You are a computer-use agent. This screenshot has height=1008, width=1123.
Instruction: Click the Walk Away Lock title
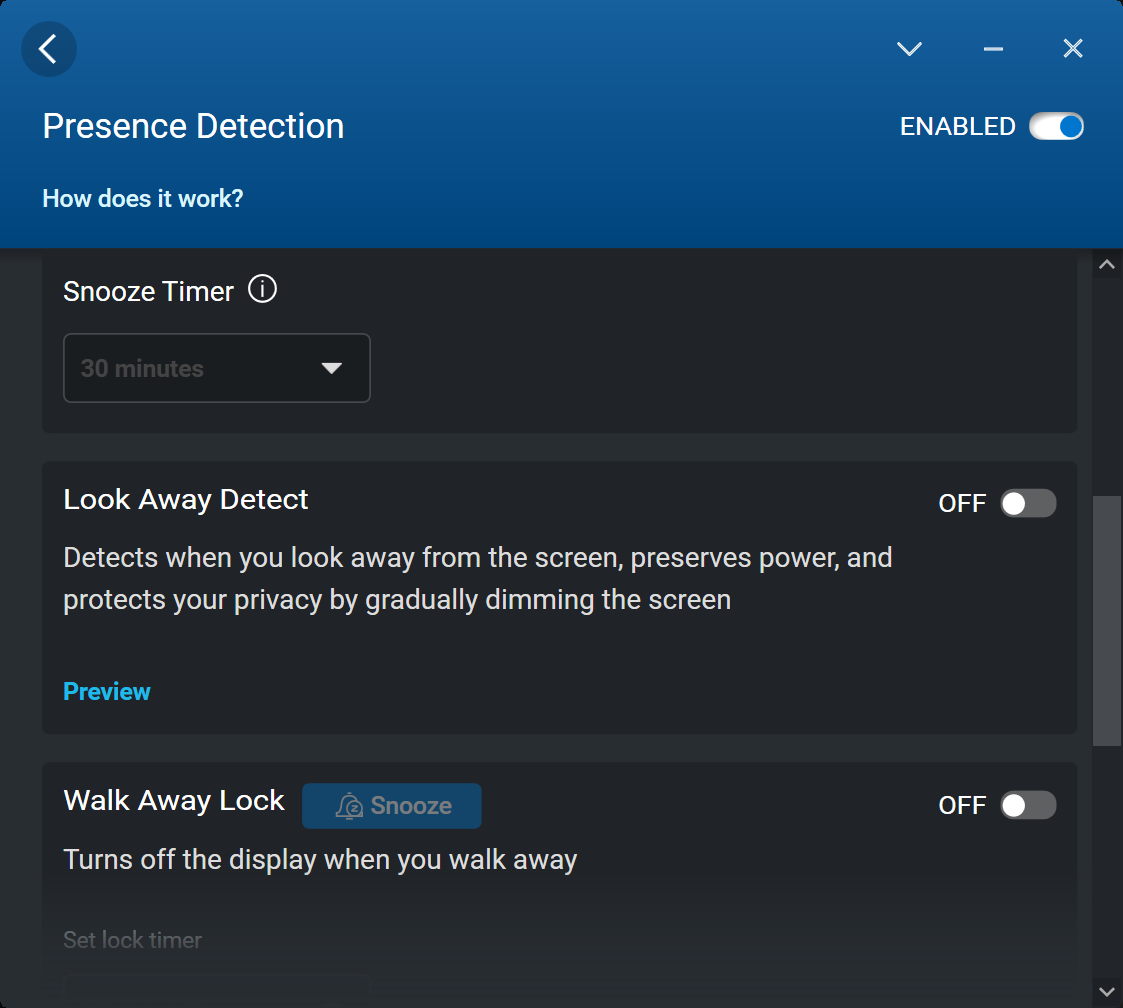coord(174,801)
